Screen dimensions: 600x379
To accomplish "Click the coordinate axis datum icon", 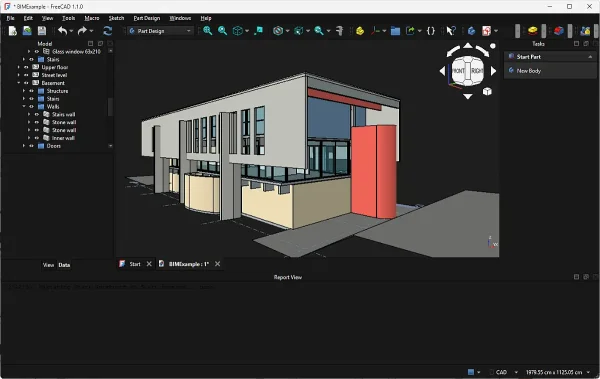I will coord(375,31).
